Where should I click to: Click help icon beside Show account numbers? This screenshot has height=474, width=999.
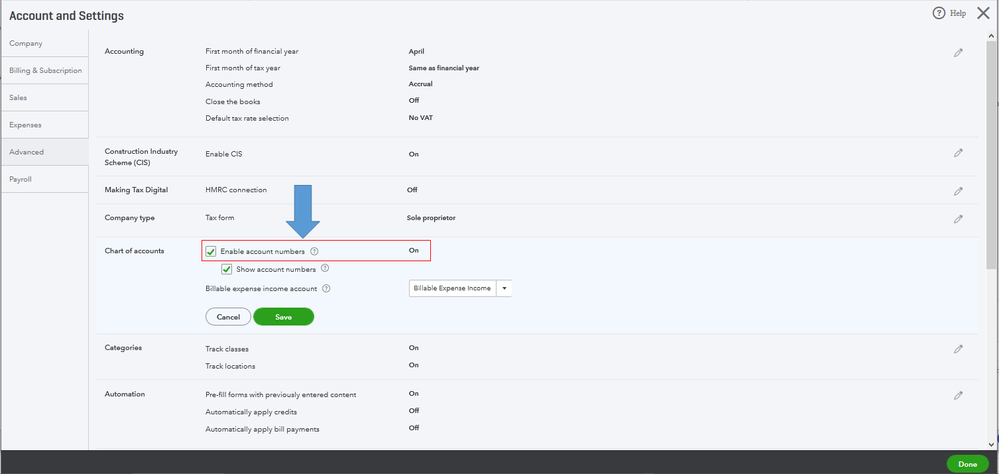pyautogui.click(x=325, y=269)
